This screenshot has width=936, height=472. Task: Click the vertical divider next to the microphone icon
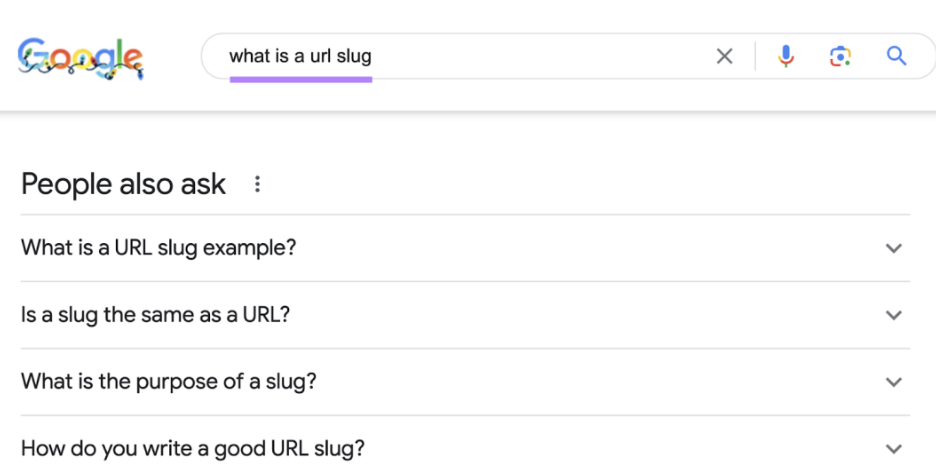pyautogui.click(x=755, y=57)
